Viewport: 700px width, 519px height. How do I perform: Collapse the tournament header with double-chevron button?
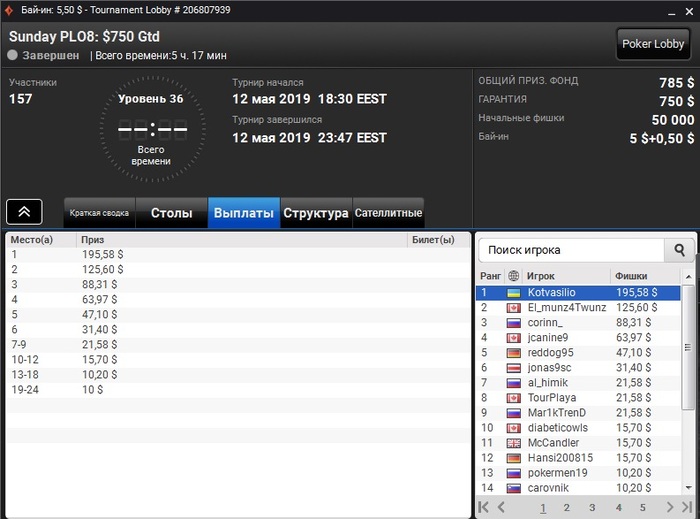pos(24,212)
